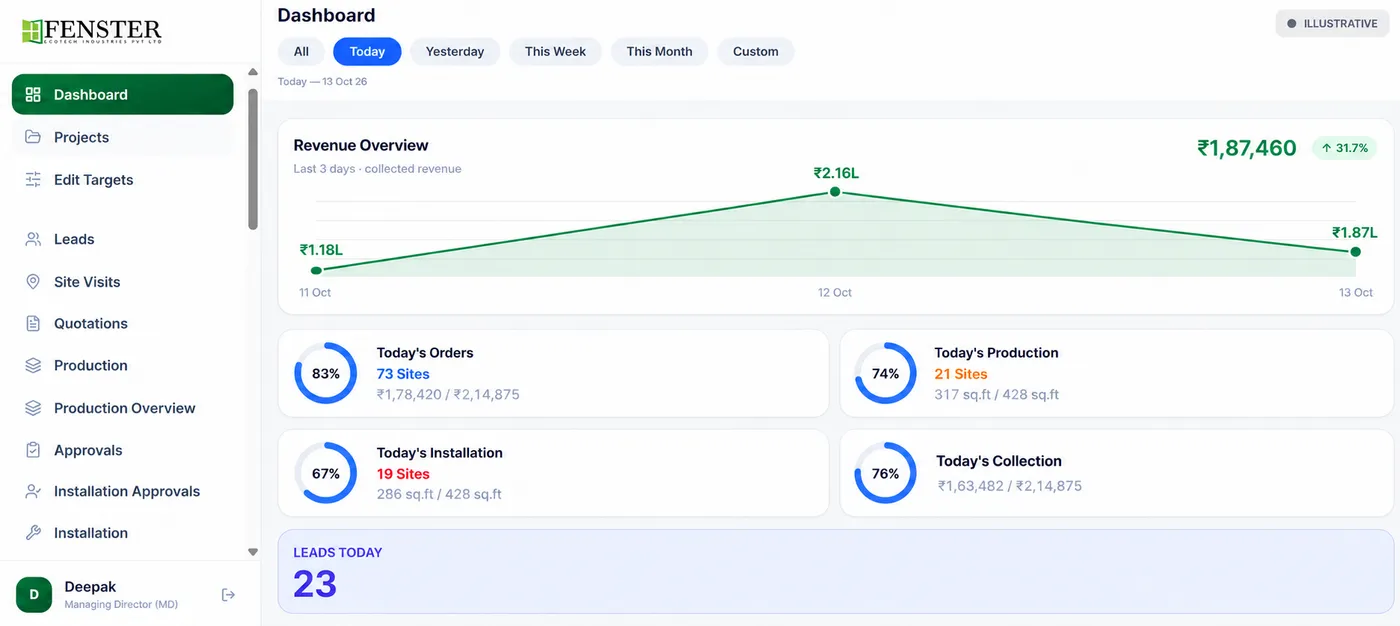Click the Projects folder icon
The height and width of the screenshot is (626, 1400).
(33, 137)
